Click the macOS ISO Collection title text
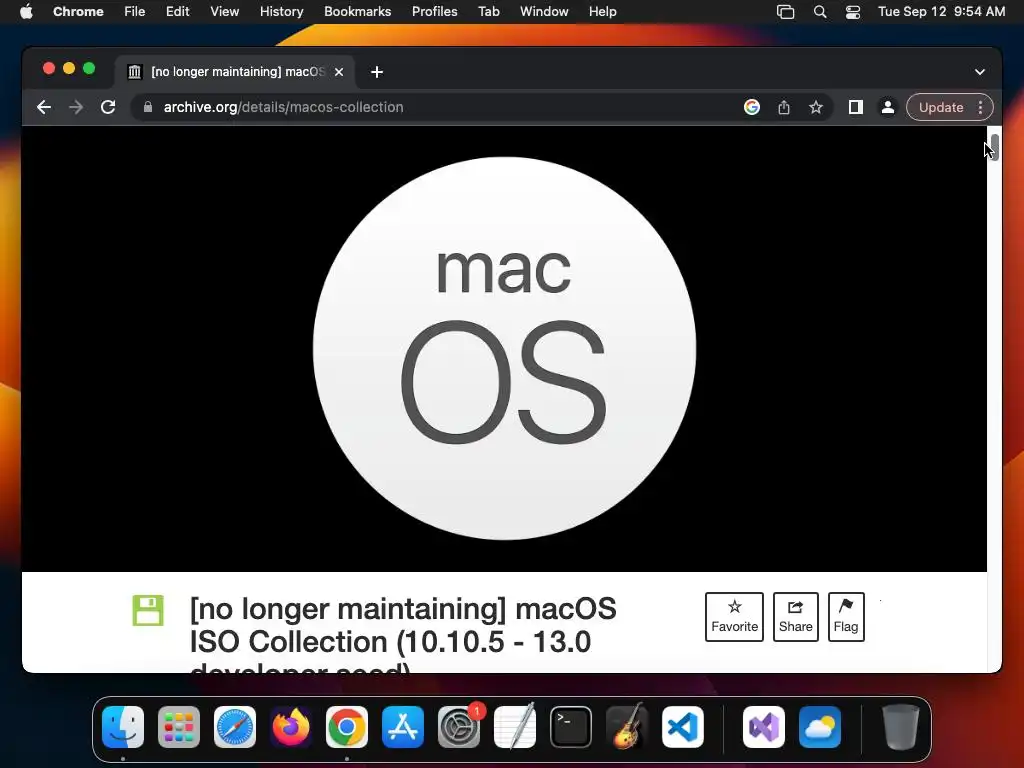 coord(403,633)
